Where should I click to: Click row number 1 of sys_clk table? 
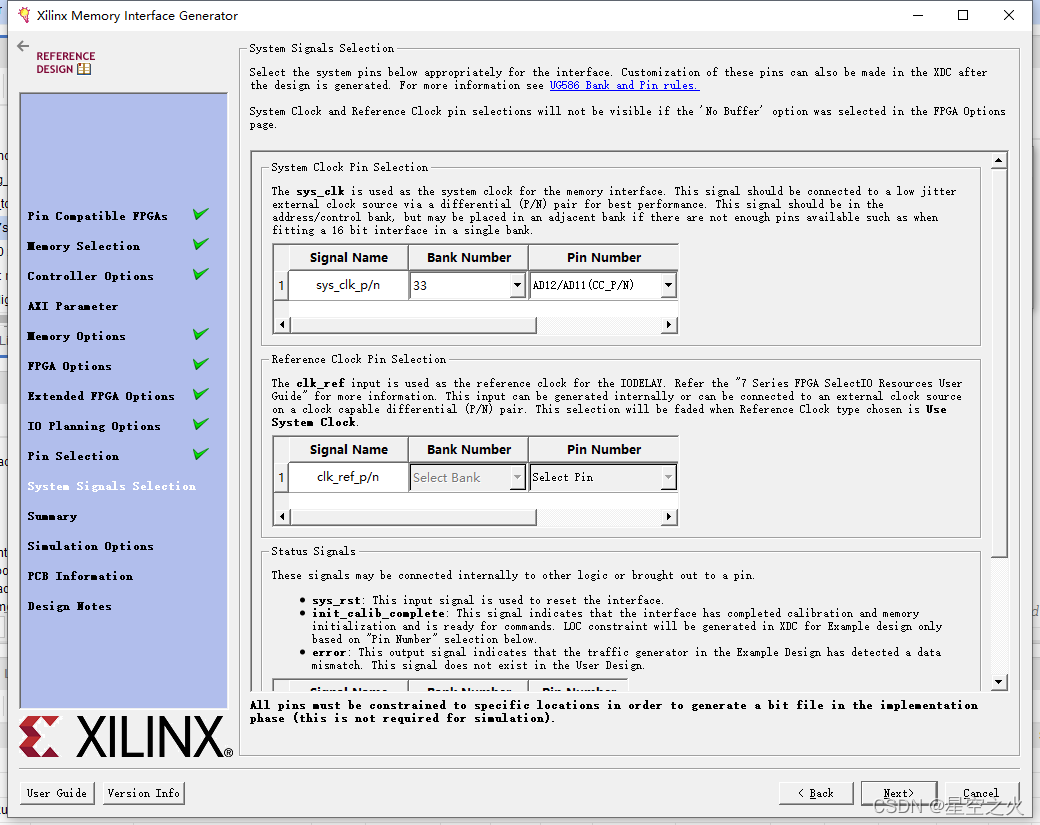click(x=281, y=285)
